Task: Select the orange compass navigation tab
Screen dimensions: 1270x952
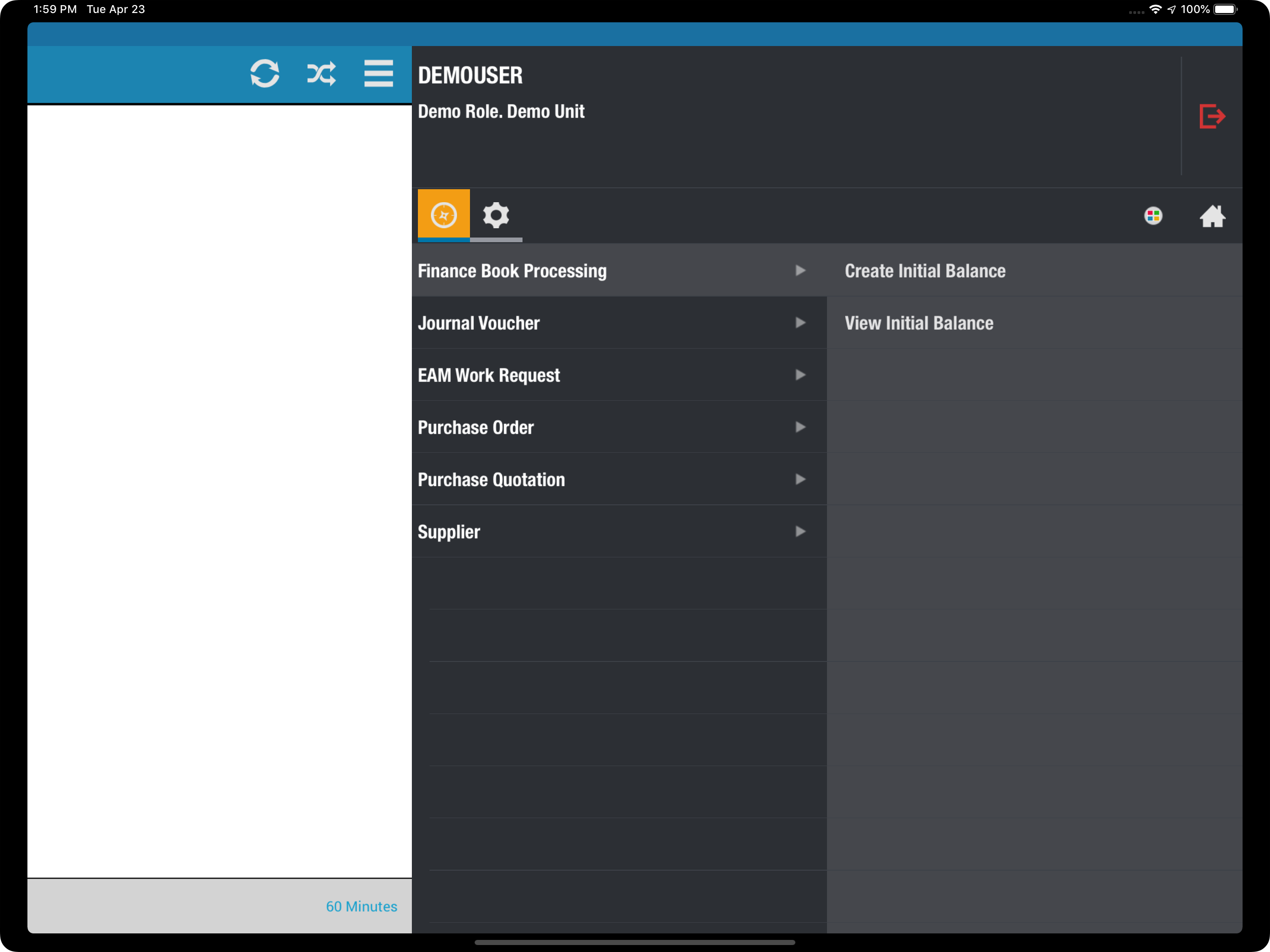Action: pyautogui.click(x=444, y=215)
